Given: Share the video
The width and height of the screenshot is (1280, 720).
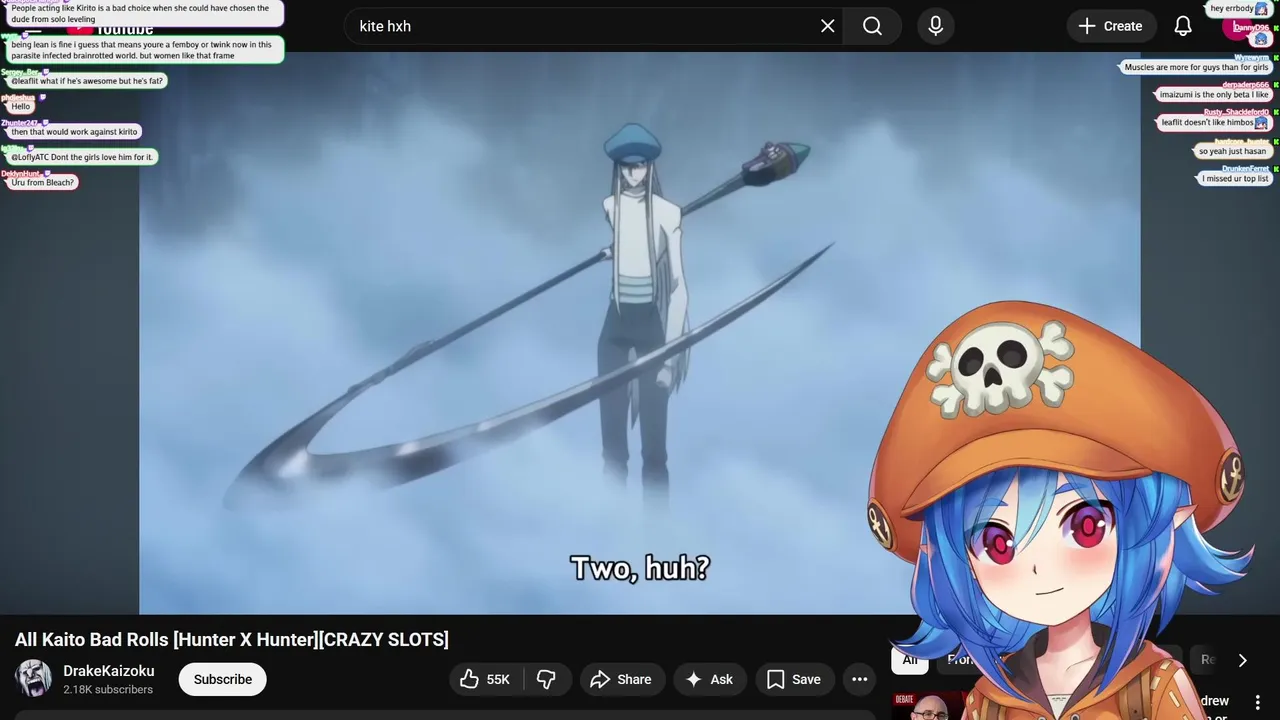Looking at the screenshot, I should (621, 679).
